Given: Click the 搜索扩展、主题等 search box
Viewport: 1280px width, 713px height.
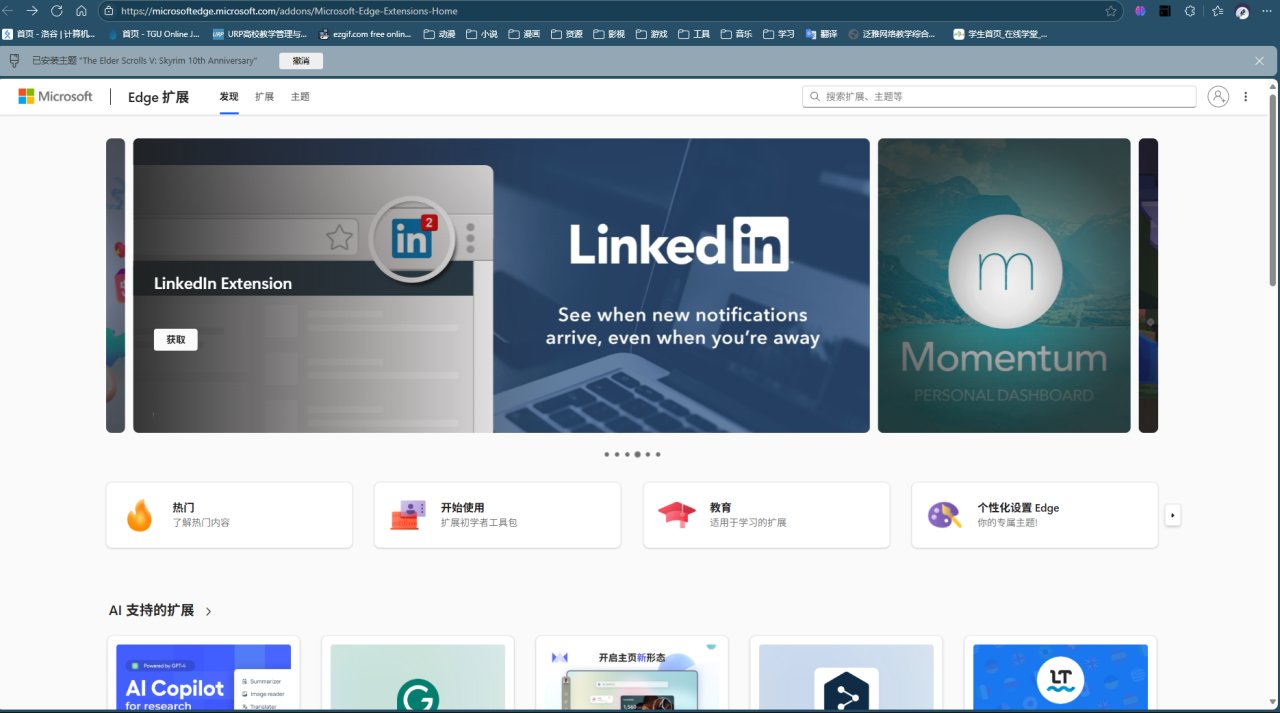Looking at the screenshot, I should tap(999, 96).
